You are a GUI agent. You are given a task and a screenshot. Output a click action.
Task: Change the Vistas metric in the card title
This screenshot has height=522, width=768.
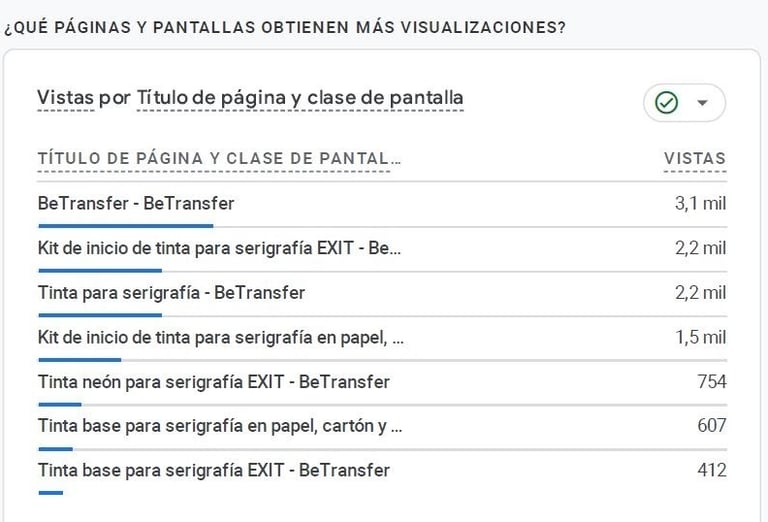pos(65,97)
